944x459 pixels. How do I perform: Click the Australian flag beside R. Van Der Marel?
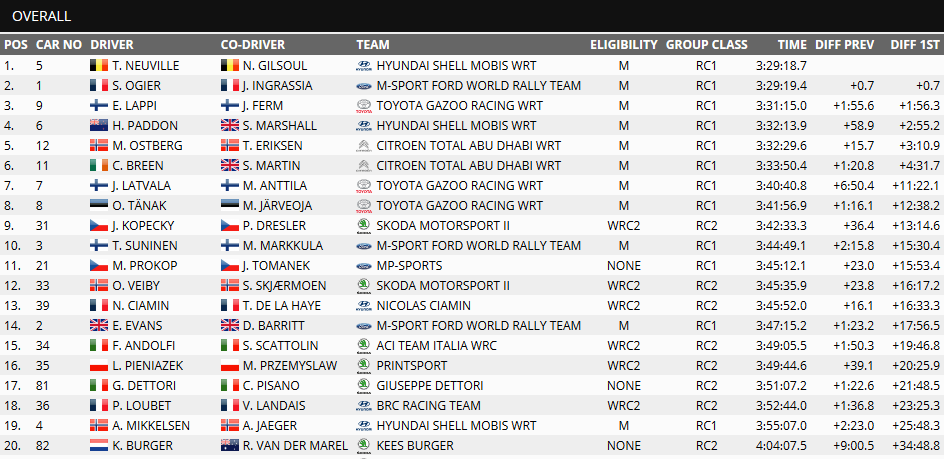pos(230,446)
